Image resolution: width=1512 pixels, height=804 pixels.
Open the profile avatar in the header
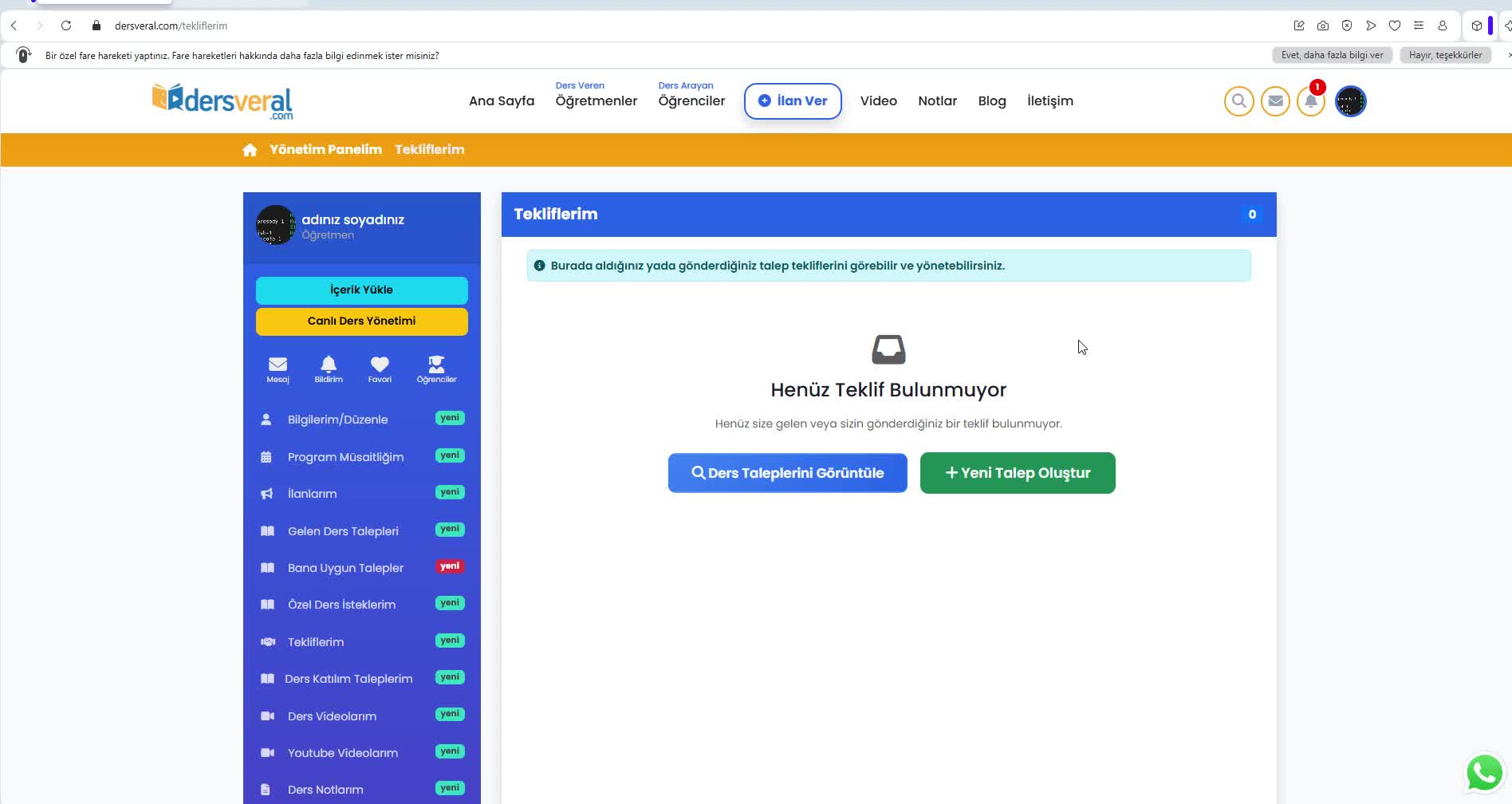click(1349, 100)
